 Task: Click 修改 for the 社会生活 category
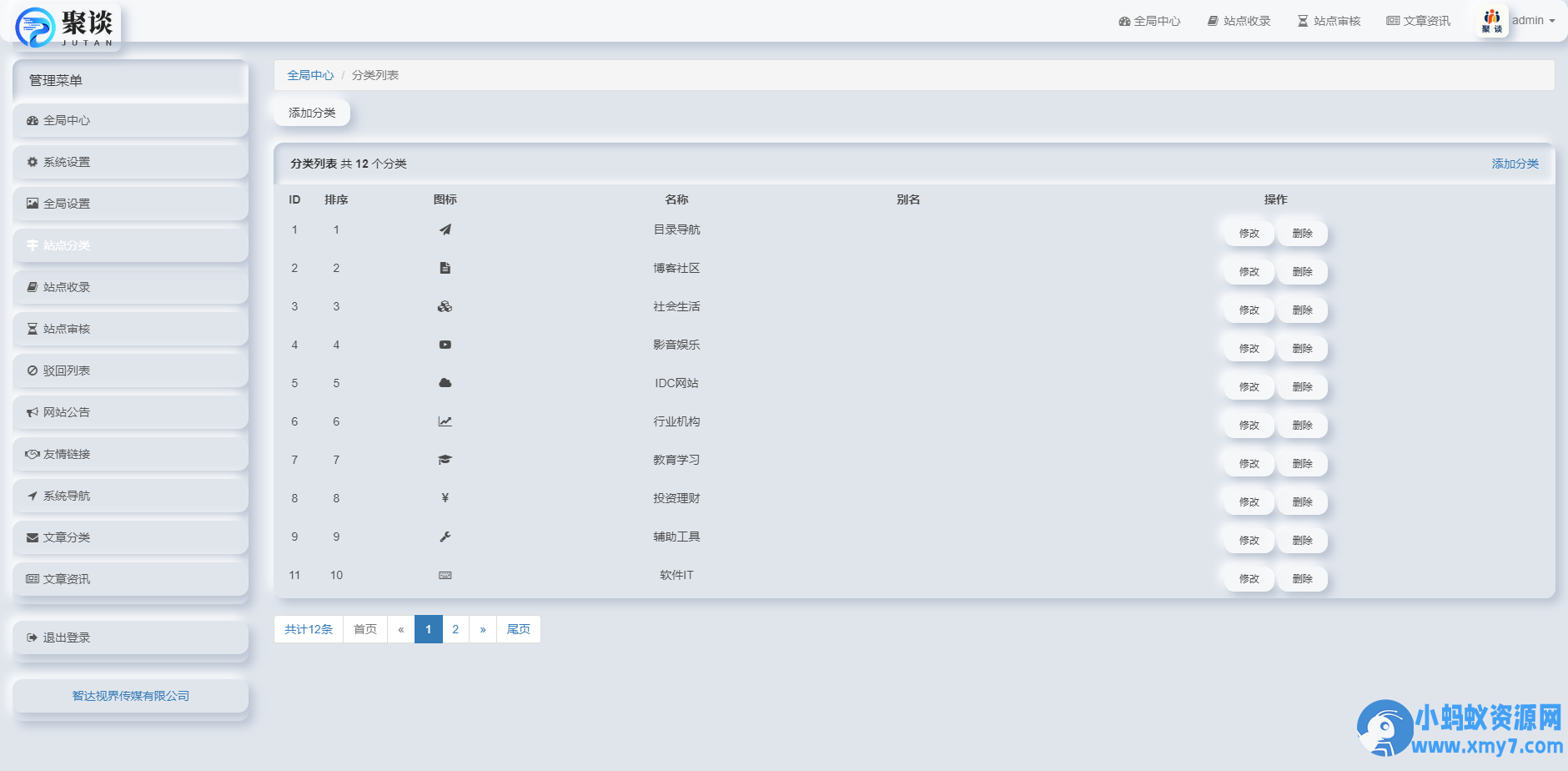click(x=1249, y=310)
